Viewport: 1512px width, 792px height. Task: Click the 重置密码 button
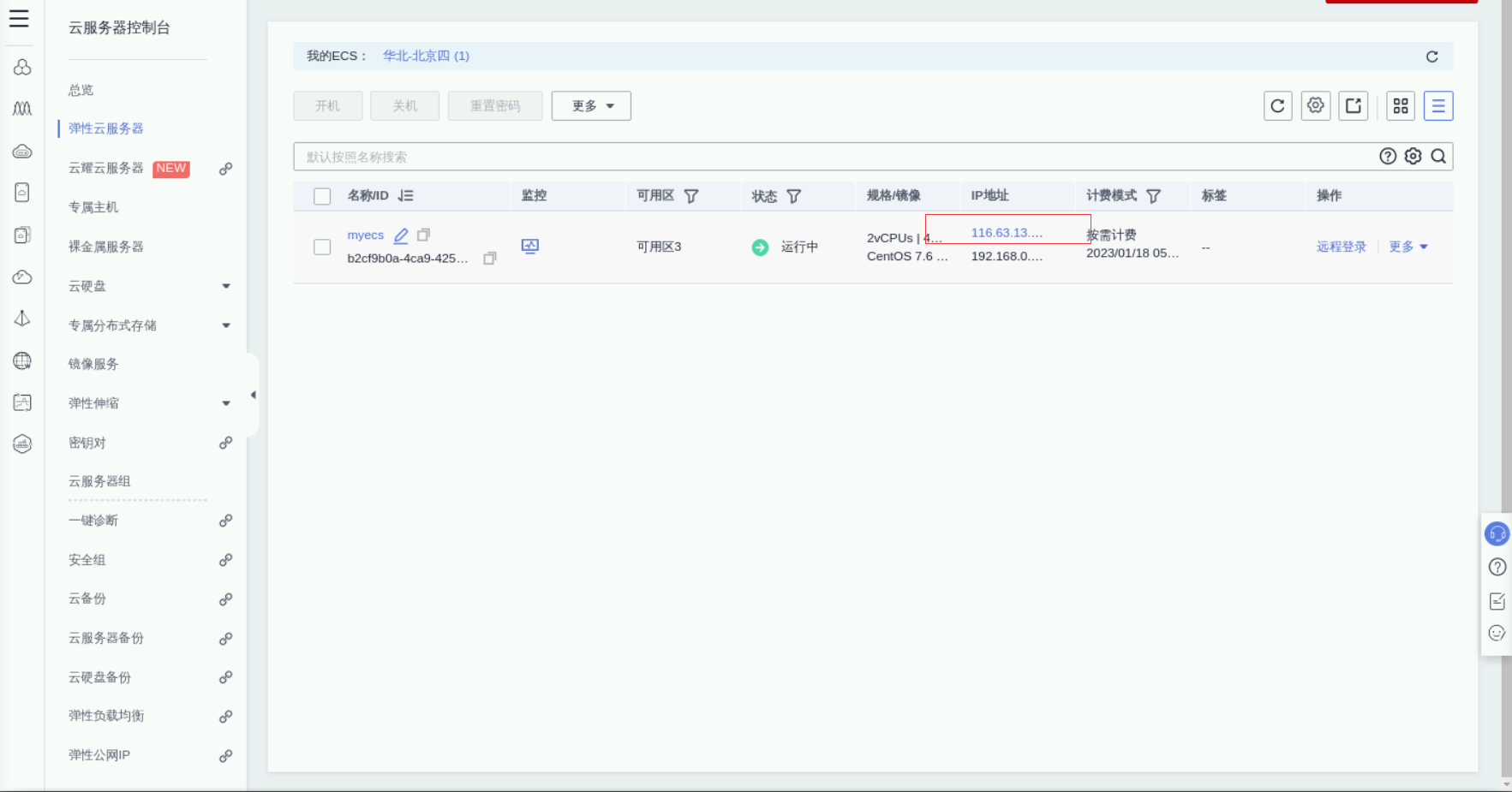[x=495, y=106]
